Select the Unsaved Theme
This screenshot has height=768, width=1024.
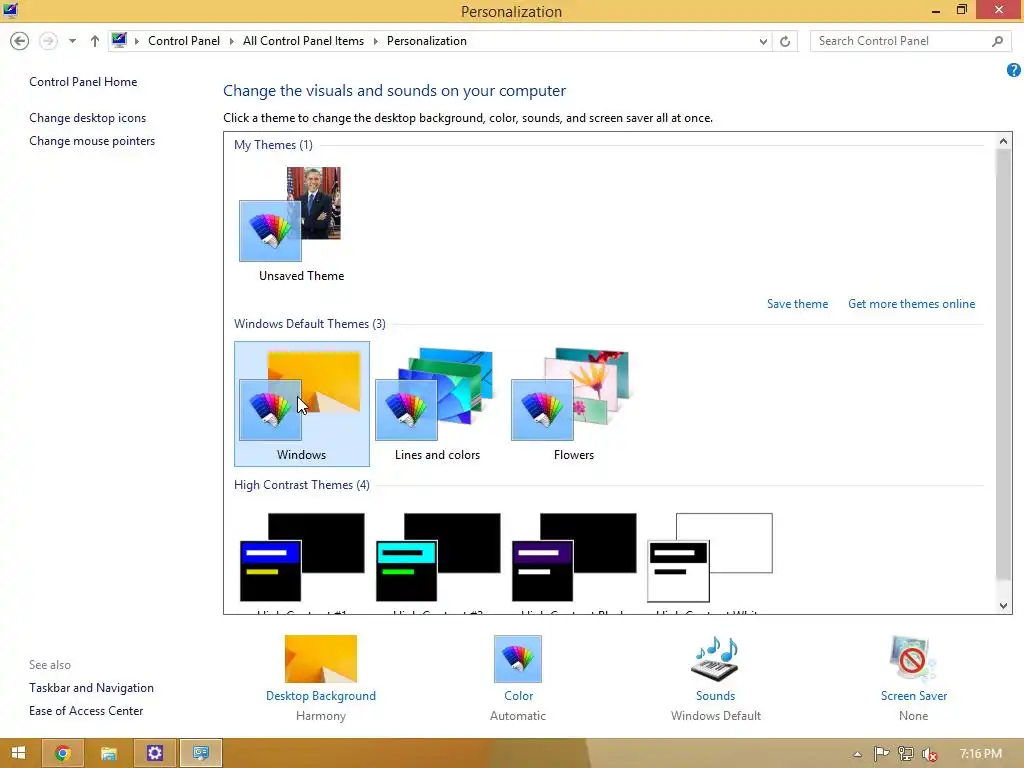[302, 224]
